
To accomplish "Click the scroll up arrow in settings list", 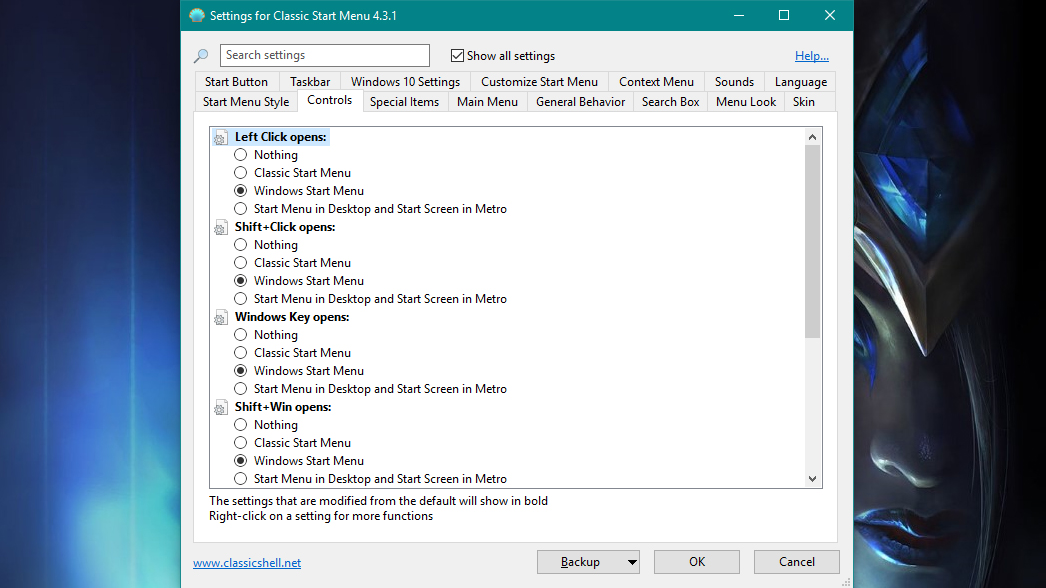I will click(812, 137).
